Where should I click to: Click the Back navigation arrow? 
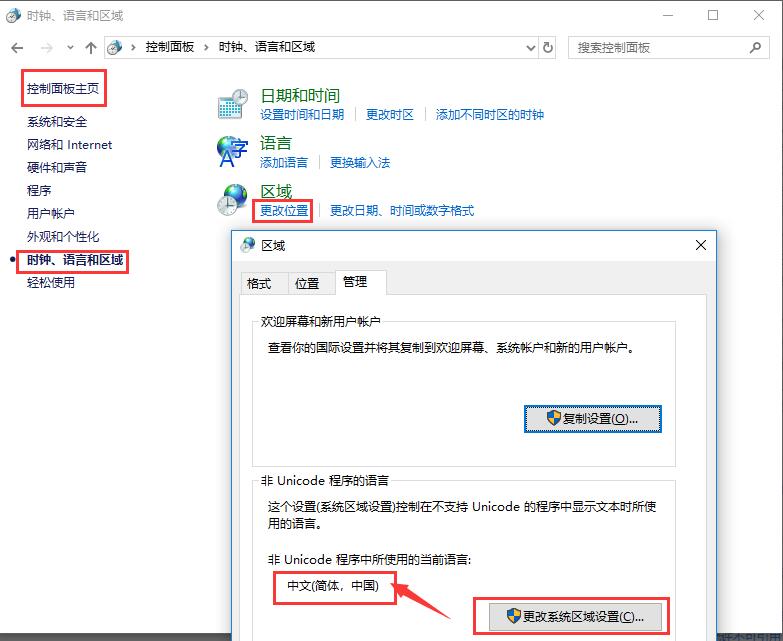pos(17,48)
